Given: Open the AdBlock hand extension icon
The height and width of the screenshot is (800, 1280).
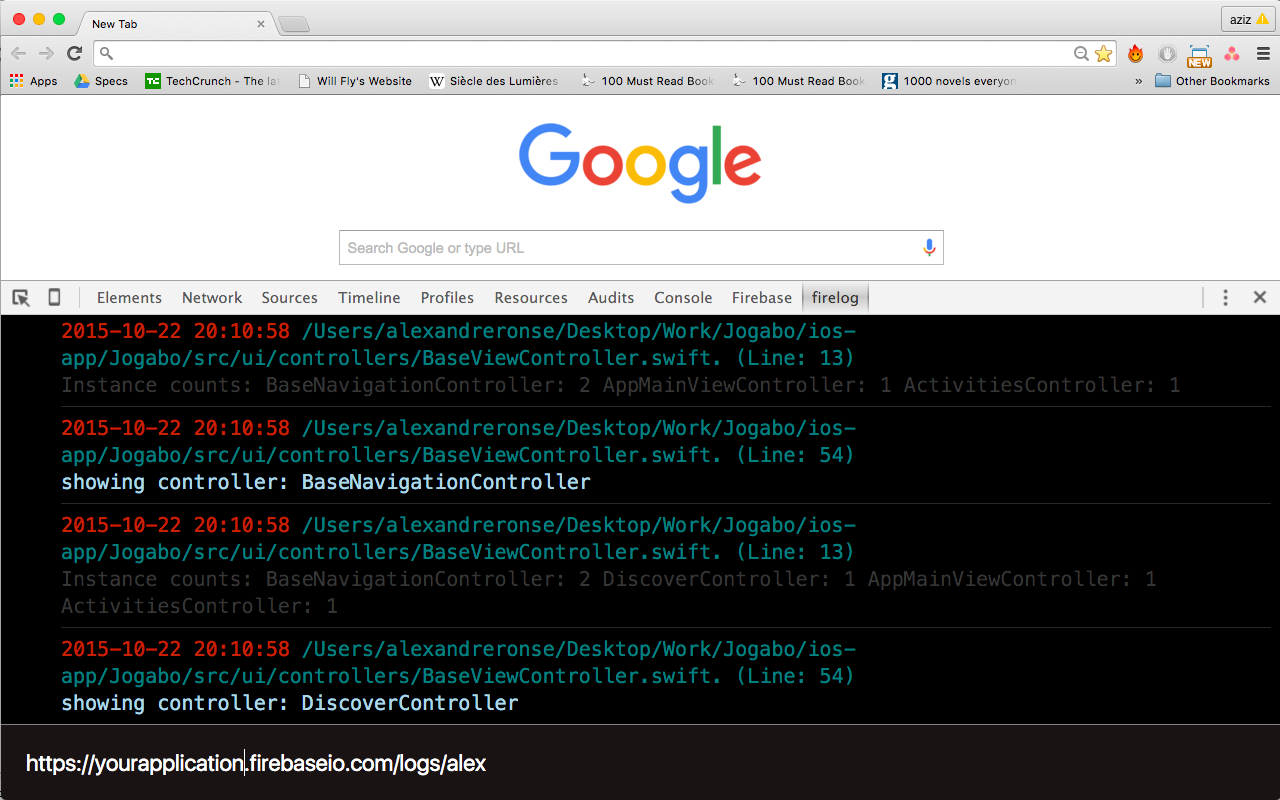Looking at the screenshot, I should [x=1167, y=54].
